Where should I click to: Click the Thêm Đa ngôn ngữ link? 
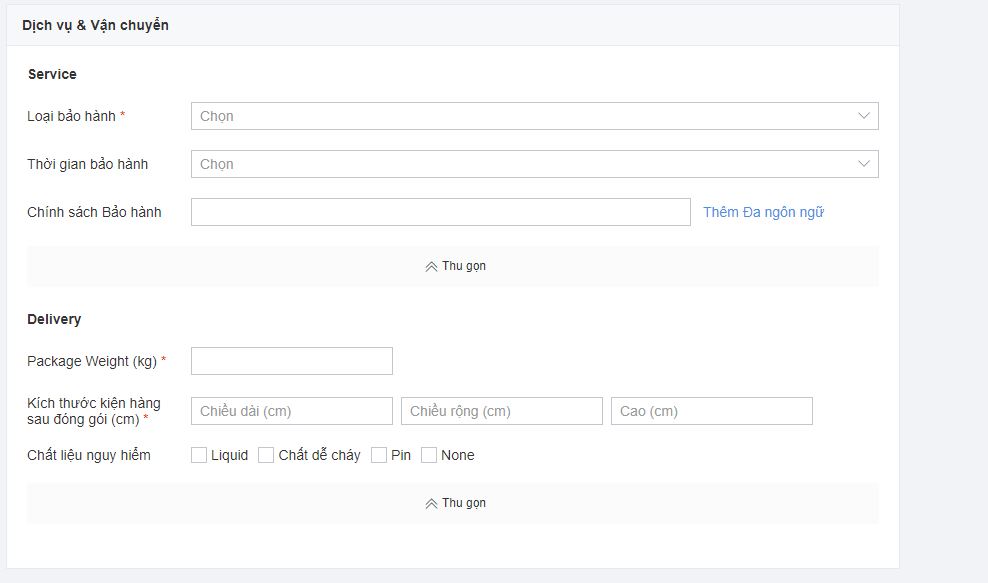pyautogui.click(x=763, y=212)
